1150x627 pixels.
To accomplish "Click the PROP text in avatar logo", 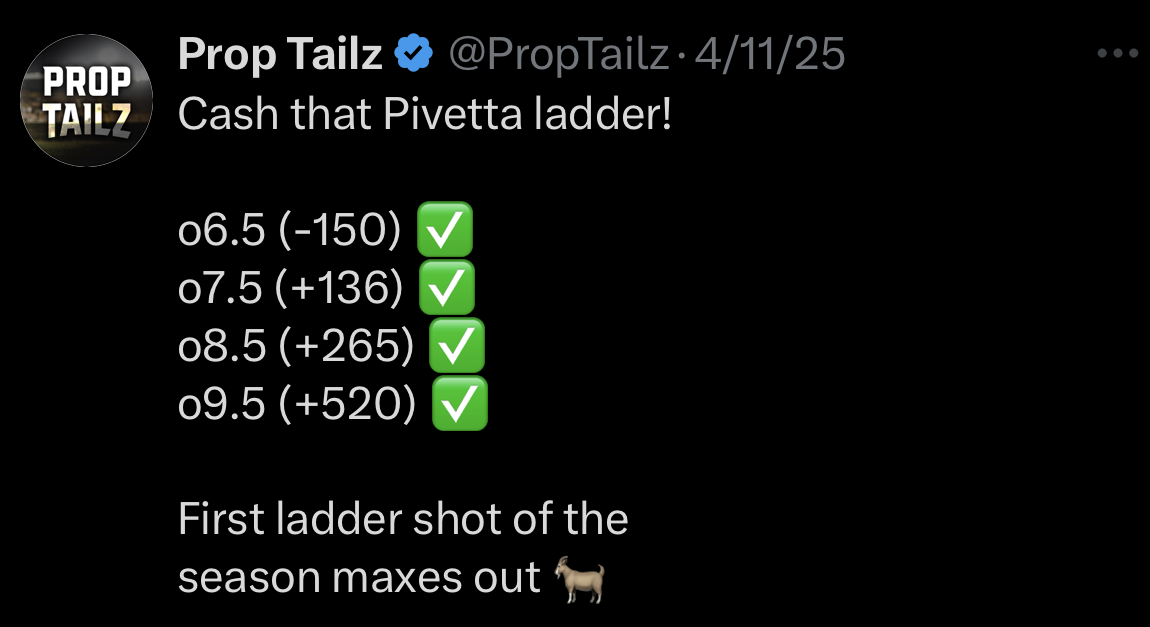I will 87,81.
